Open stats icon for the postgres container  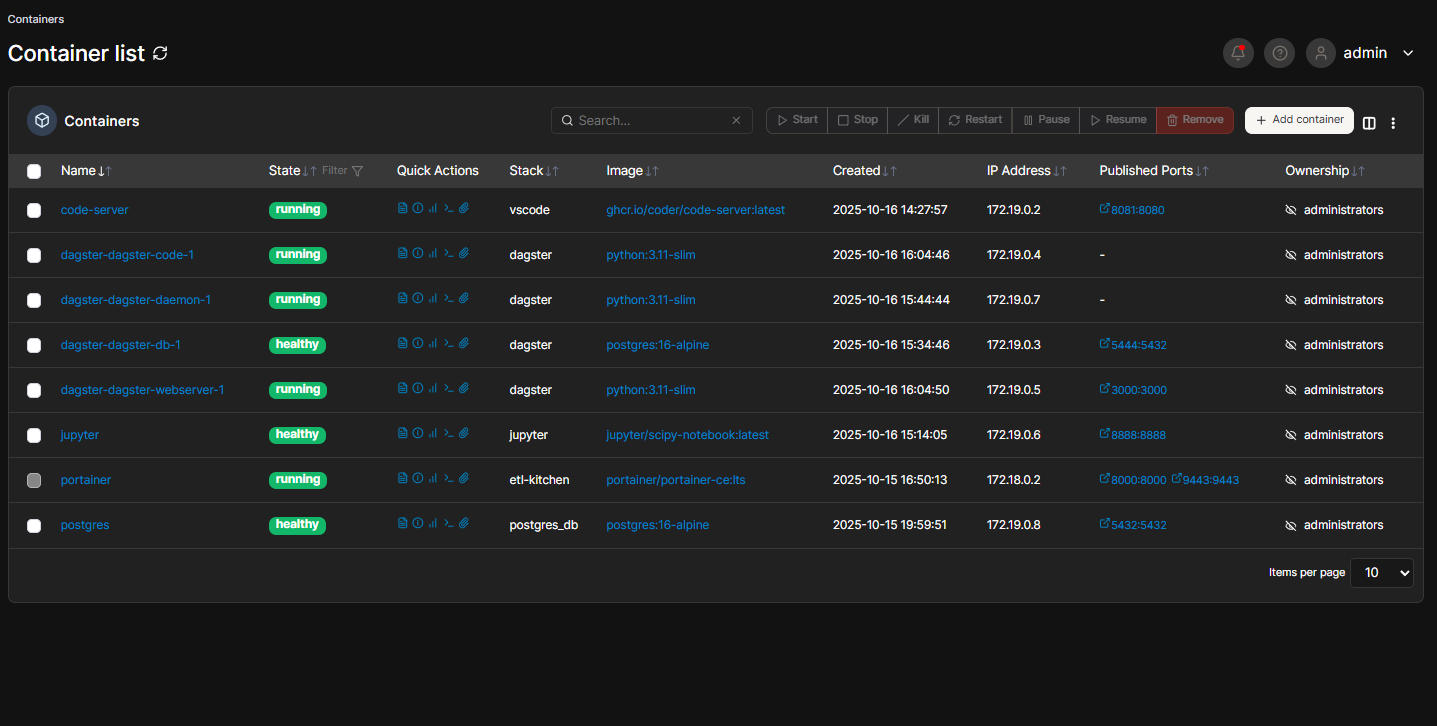[433, 524]
